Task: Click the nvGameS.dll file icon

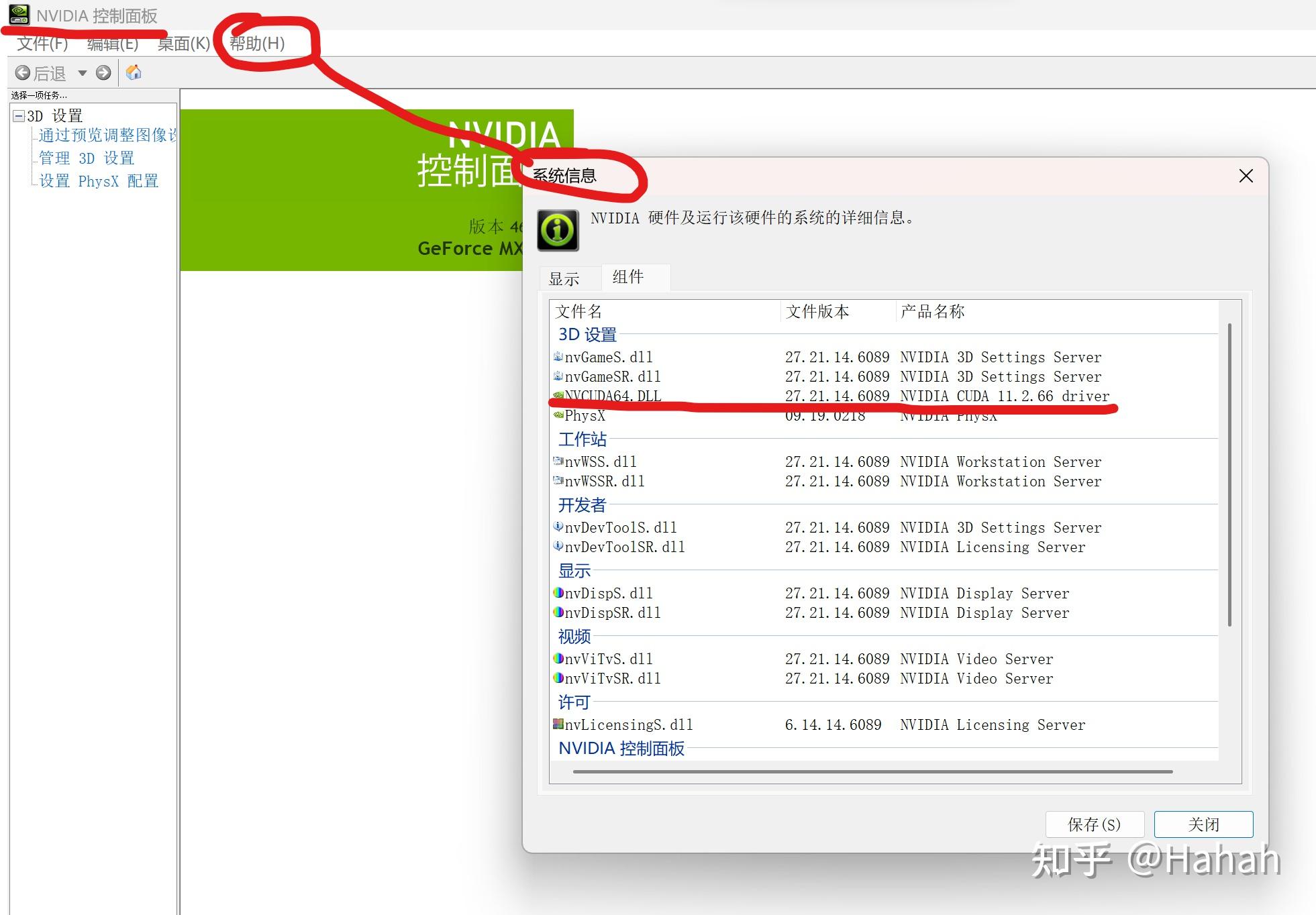Action: 558,356
